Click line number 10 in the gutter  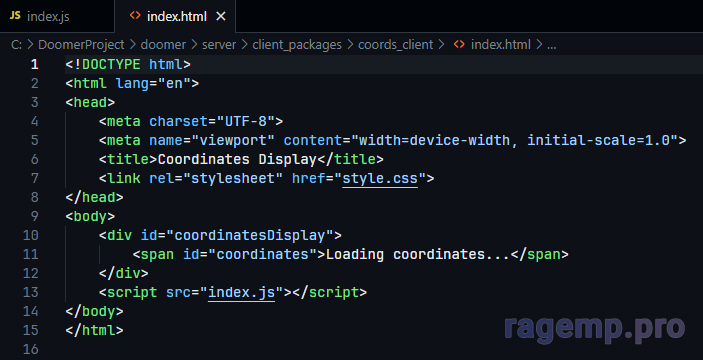(x=30, y=235)
